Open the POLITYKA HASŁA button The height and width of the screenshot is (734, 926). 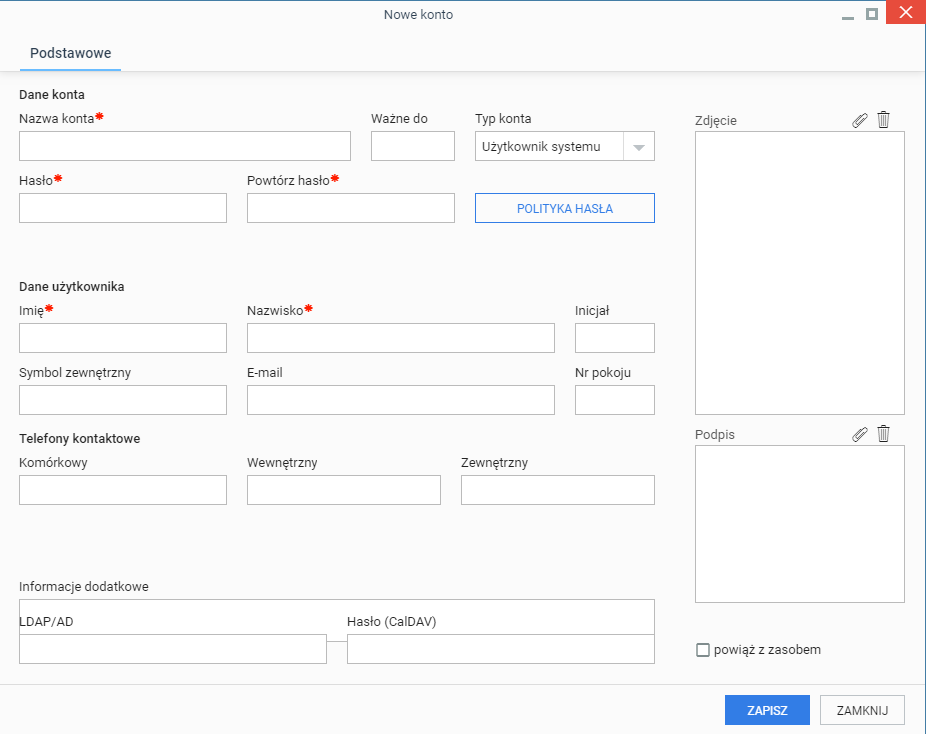[565, 208]
